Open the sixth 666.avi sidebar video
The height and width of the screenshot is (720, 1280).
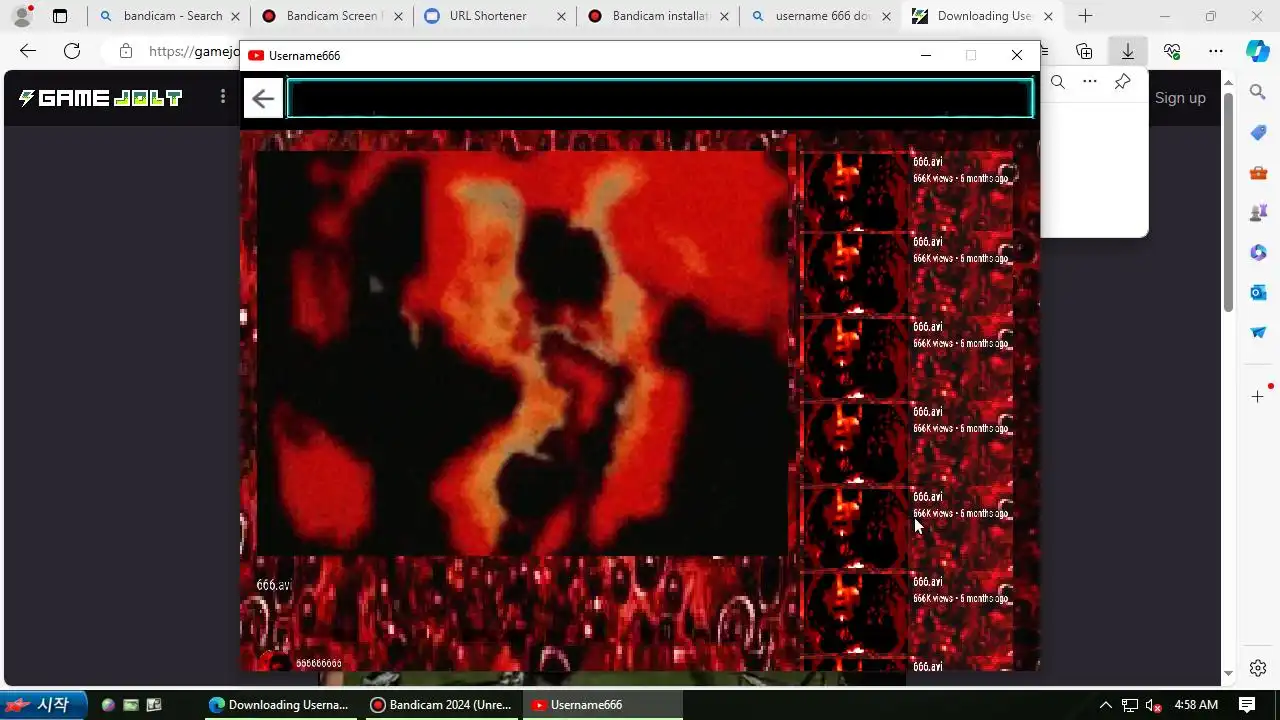[908, 613]
